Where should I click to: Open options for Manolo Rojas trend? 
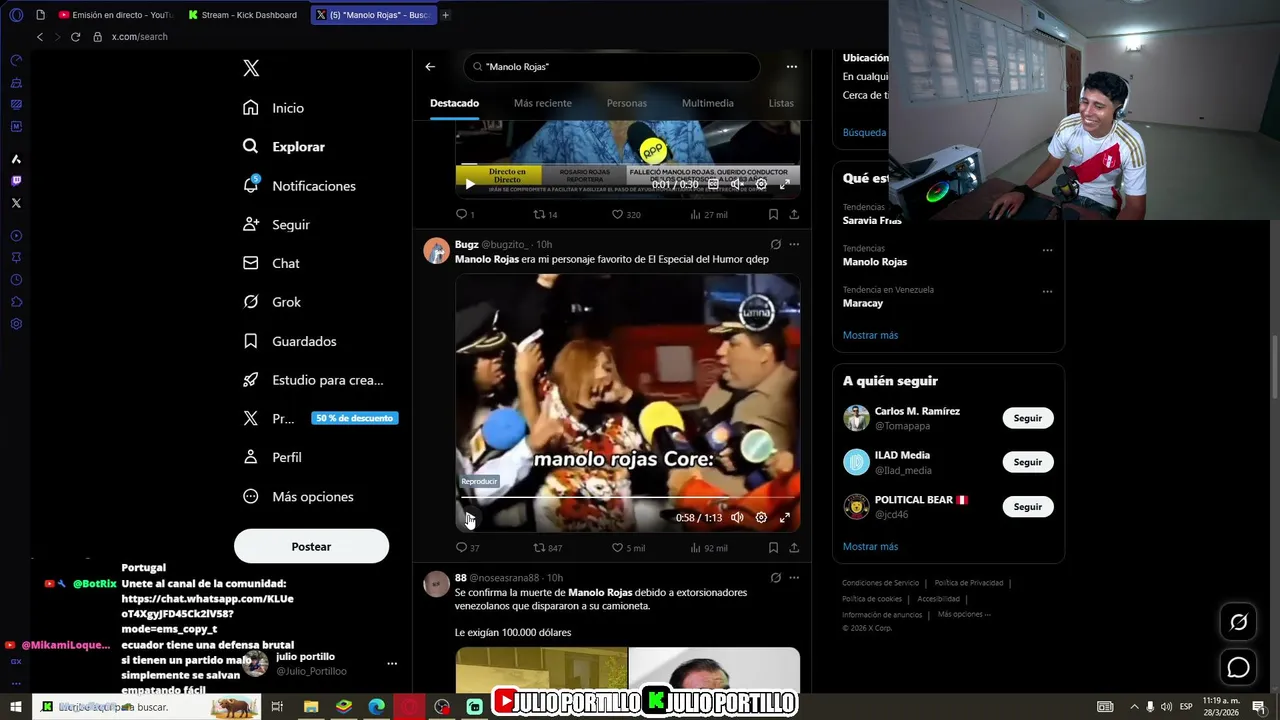coord(1047,250)
